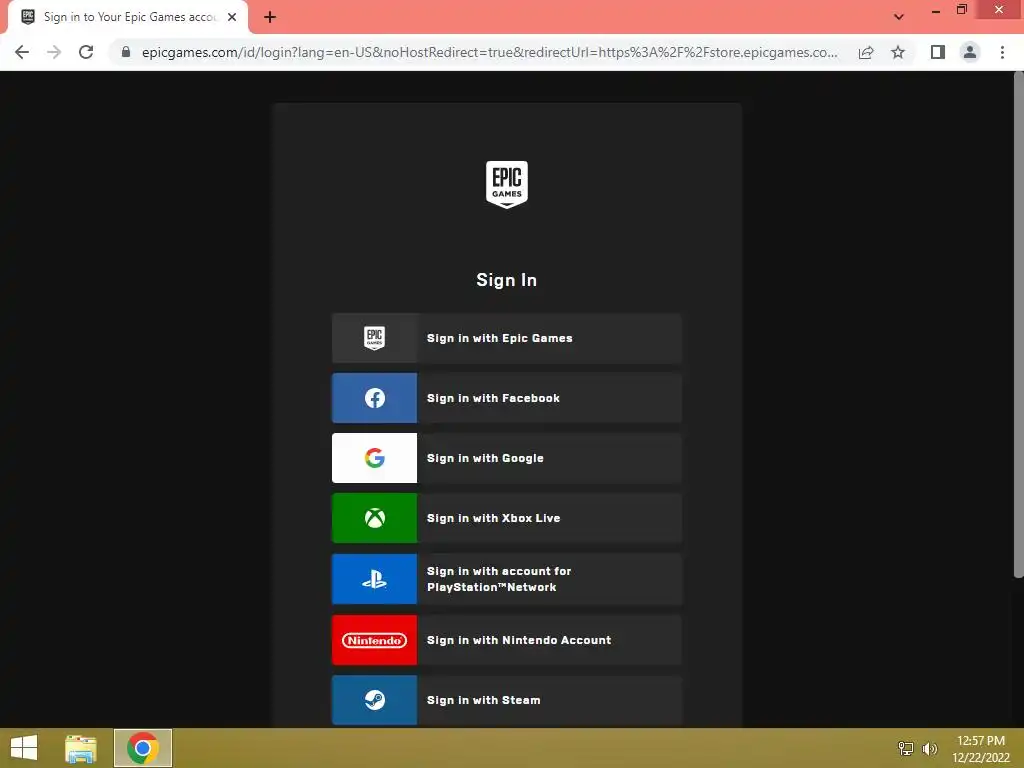Reload the current page
Image resolution: width=1024 pixels, height=768 pixels.
(x=86, y=52)
